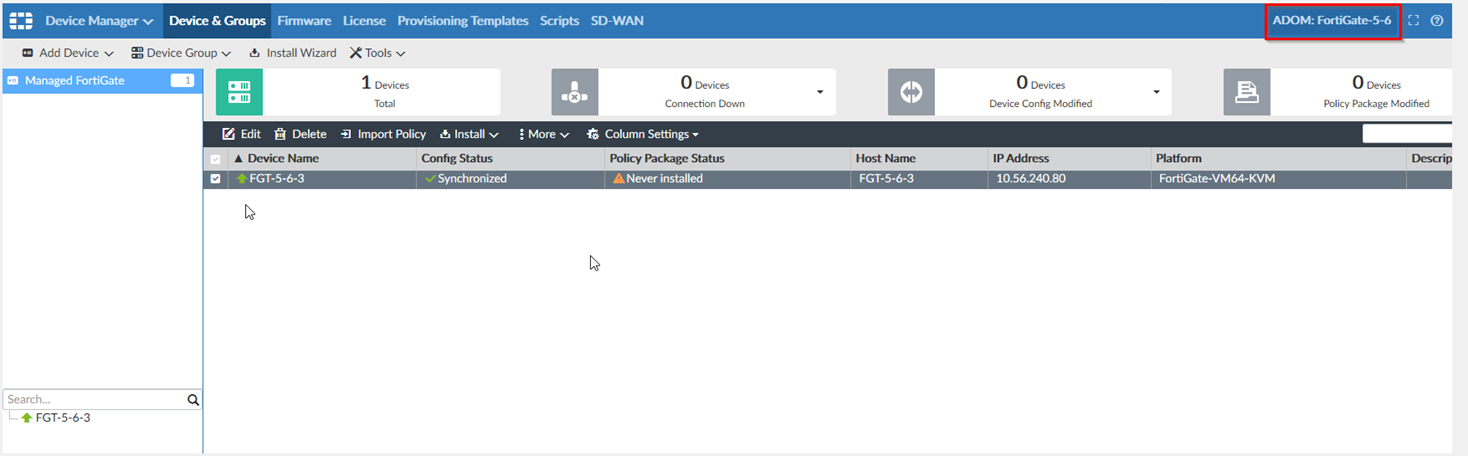Sort by Host Name column header

(x=885, y=158)
